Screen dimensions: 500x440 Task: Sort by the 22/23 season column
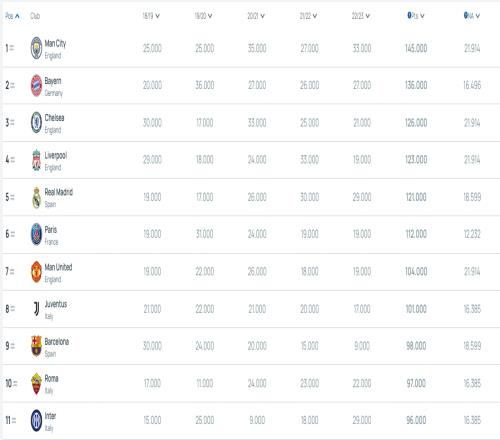(361, 16)
